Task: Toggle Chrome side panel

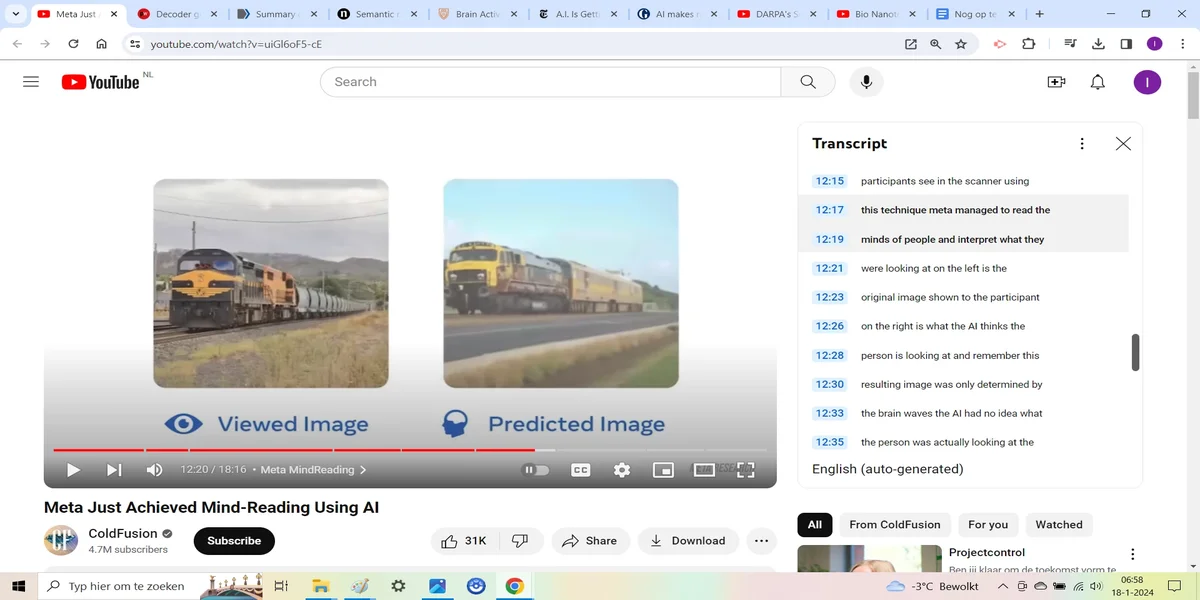Action: [x=1126, y=44]
